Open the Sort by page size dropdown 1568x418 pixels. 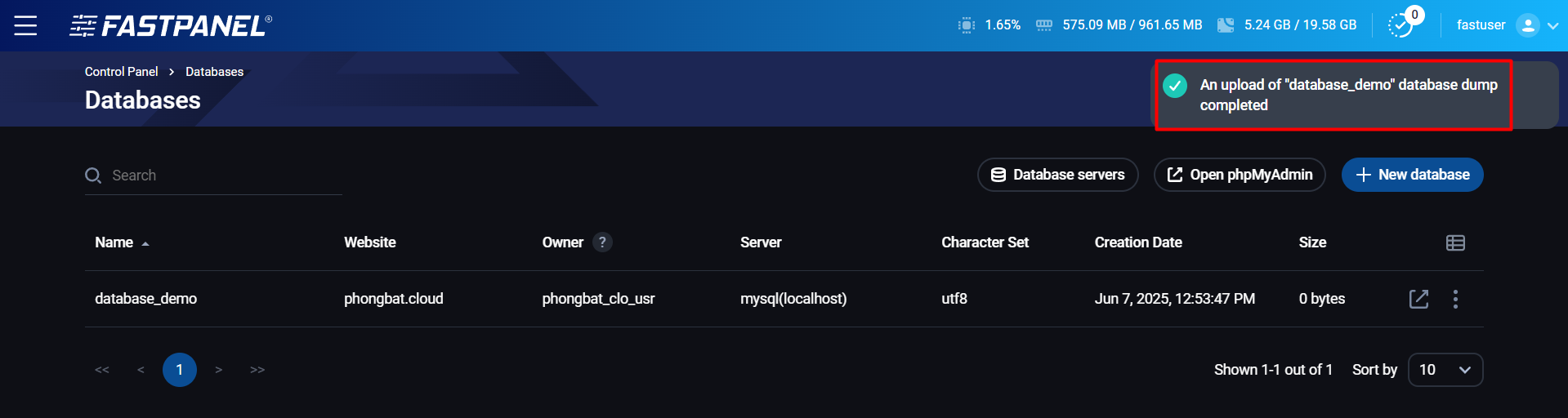coord(1445,370)
